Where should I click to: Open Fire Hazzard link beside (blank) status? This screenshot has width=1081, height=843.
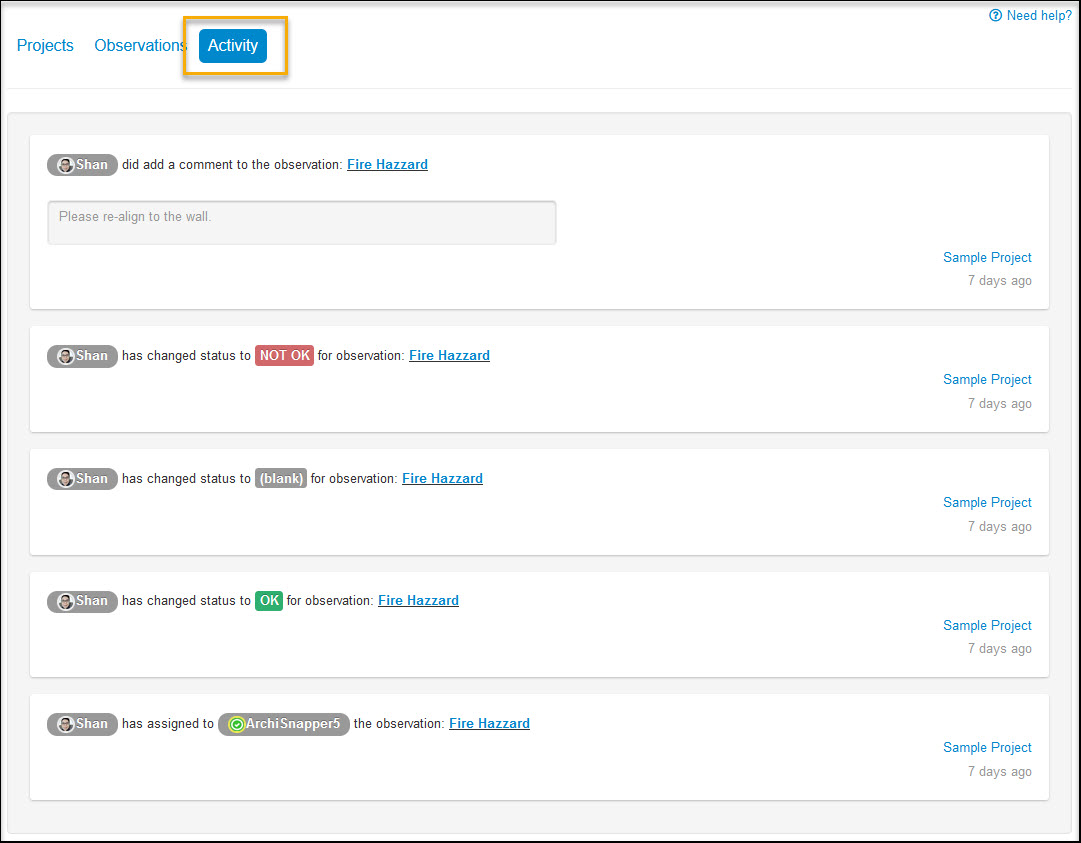coord(442,479)
